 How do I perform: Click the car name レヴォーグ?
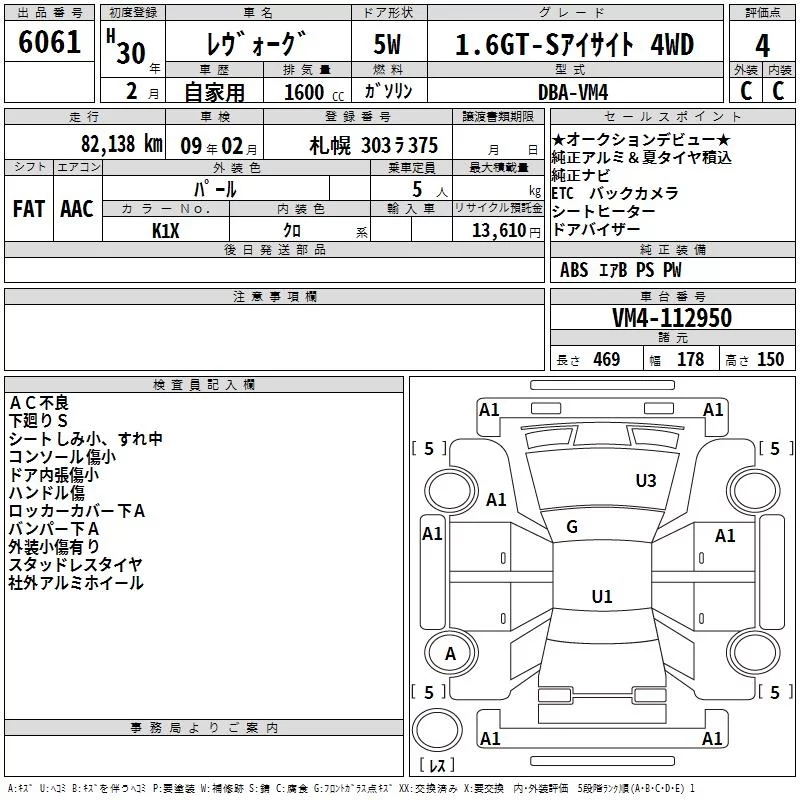pos(257,44)
